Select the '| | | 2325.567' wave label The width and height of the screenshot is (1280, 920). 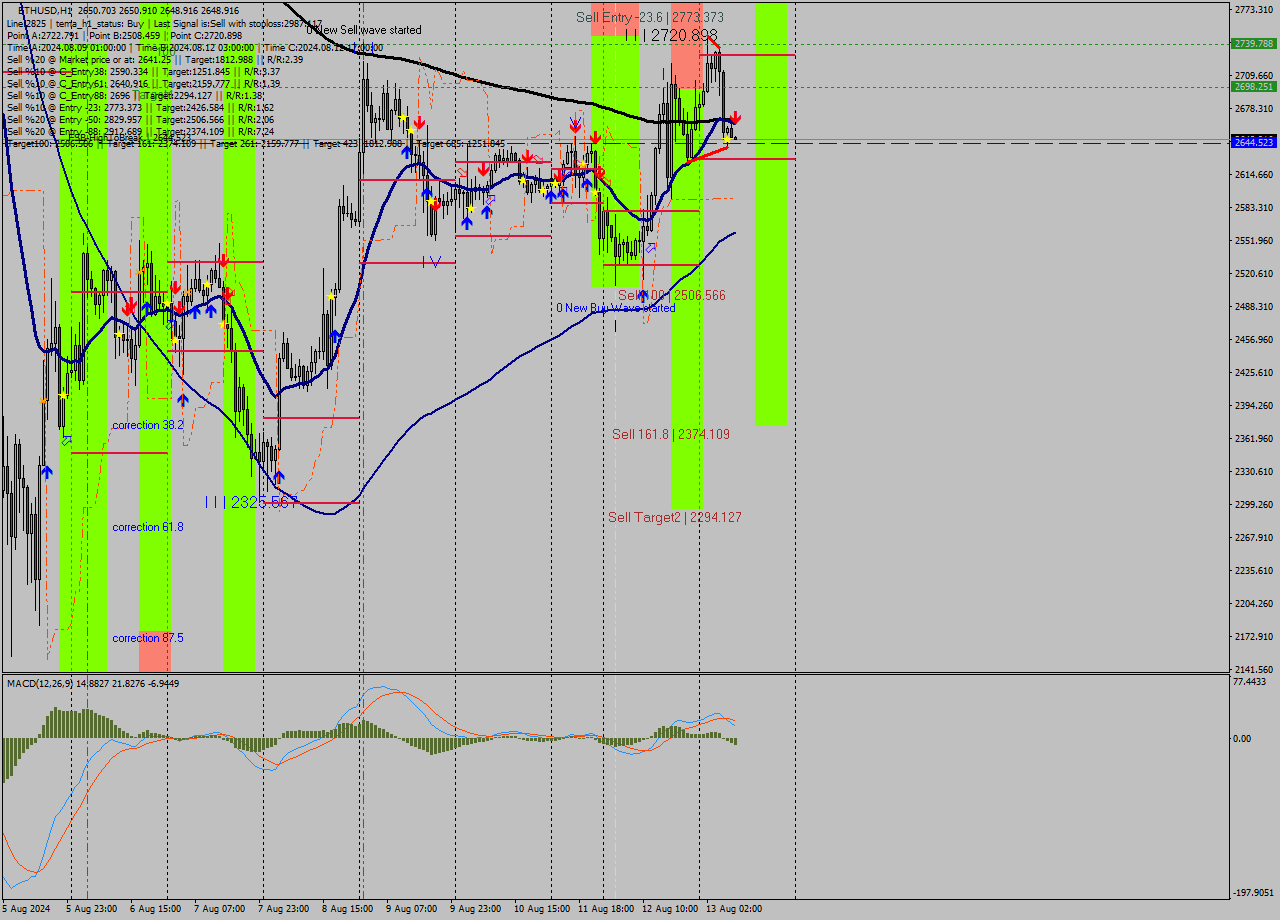251,501
